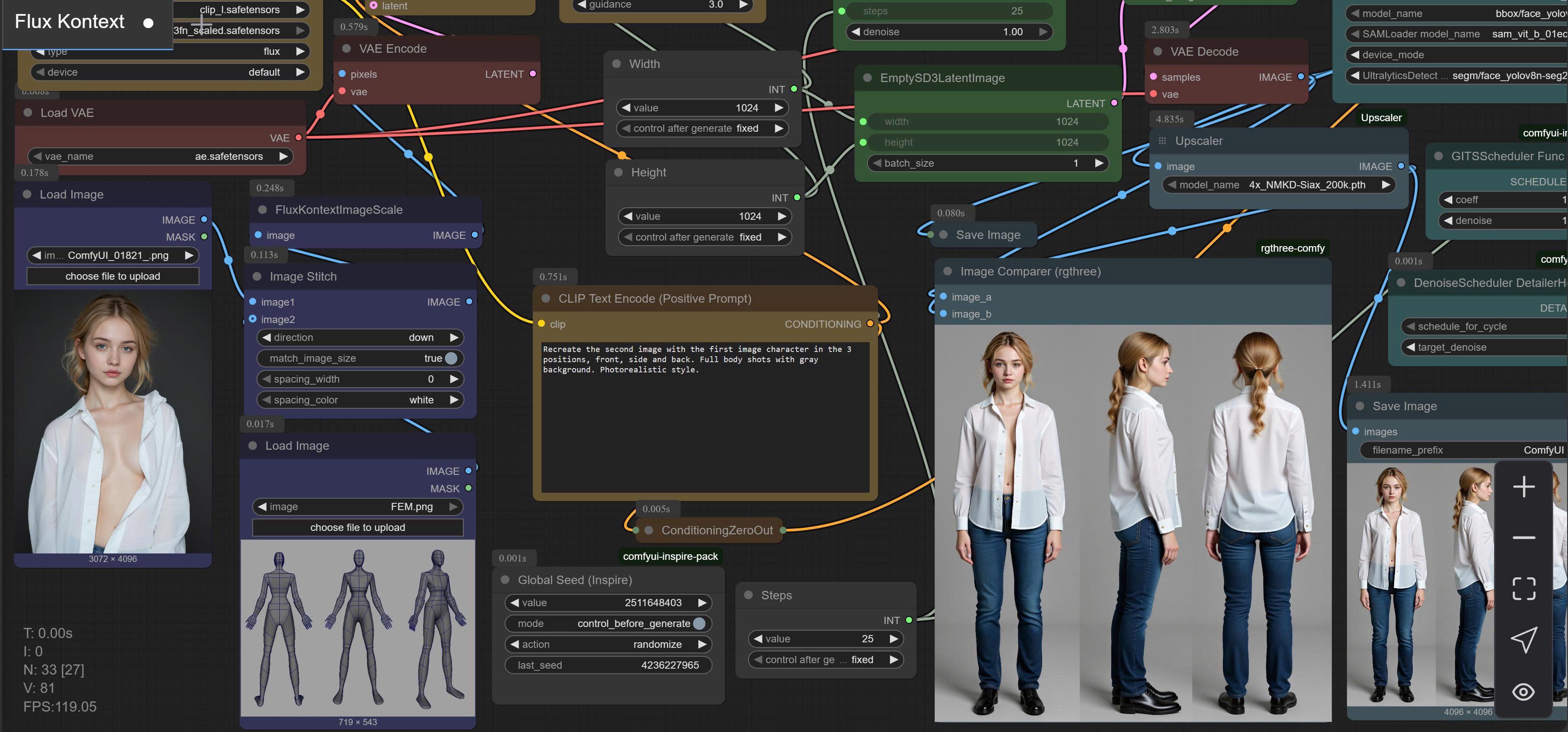Click the Upscaler group node grid icon

1162,141
